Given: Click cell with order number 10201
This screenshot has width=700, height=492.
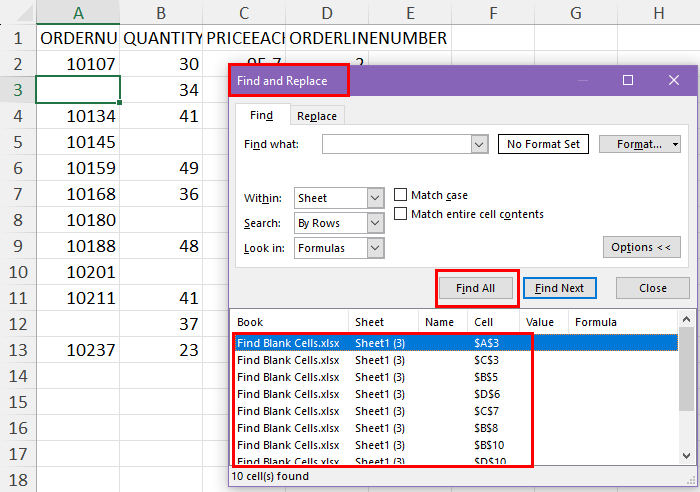Looking at the screenshot, I should click(78, 272).
